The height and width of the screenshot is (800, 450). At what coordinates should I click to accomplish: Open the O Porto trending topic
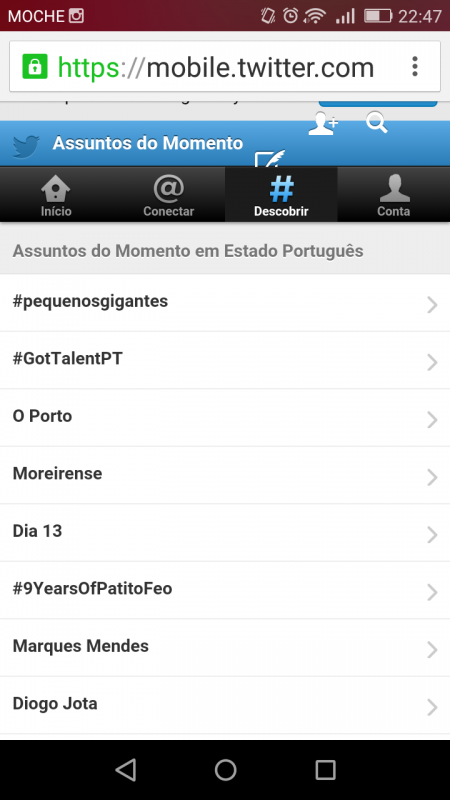[225, 417]
